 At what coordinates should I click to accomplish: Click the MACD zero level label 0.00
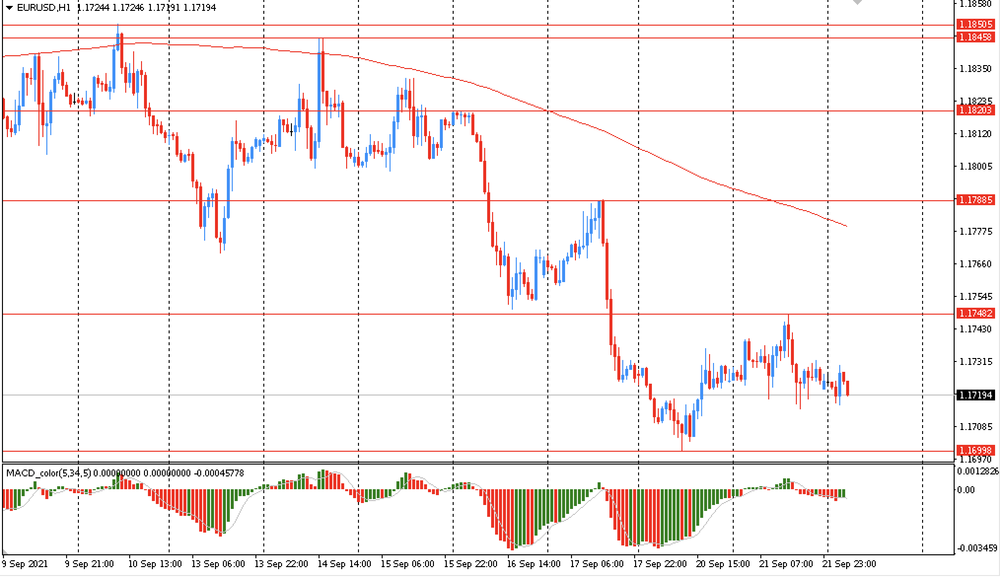point(967,490)
